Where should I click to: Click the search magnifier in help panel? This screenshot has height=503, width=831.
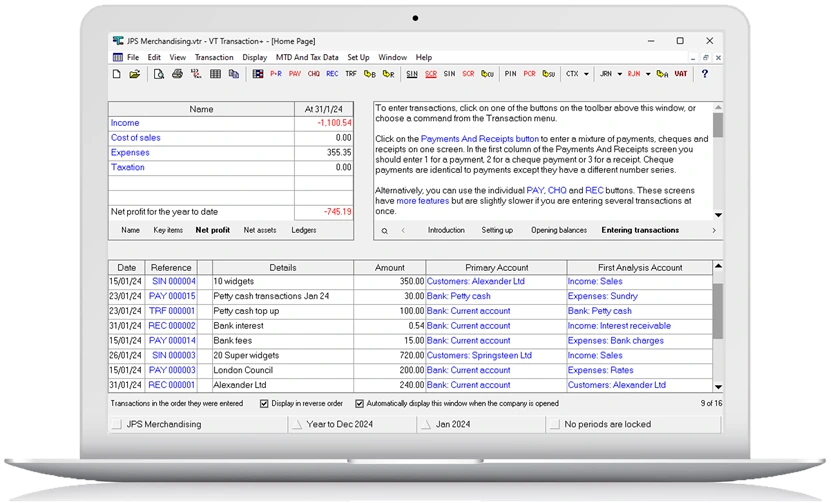point(385,231)
